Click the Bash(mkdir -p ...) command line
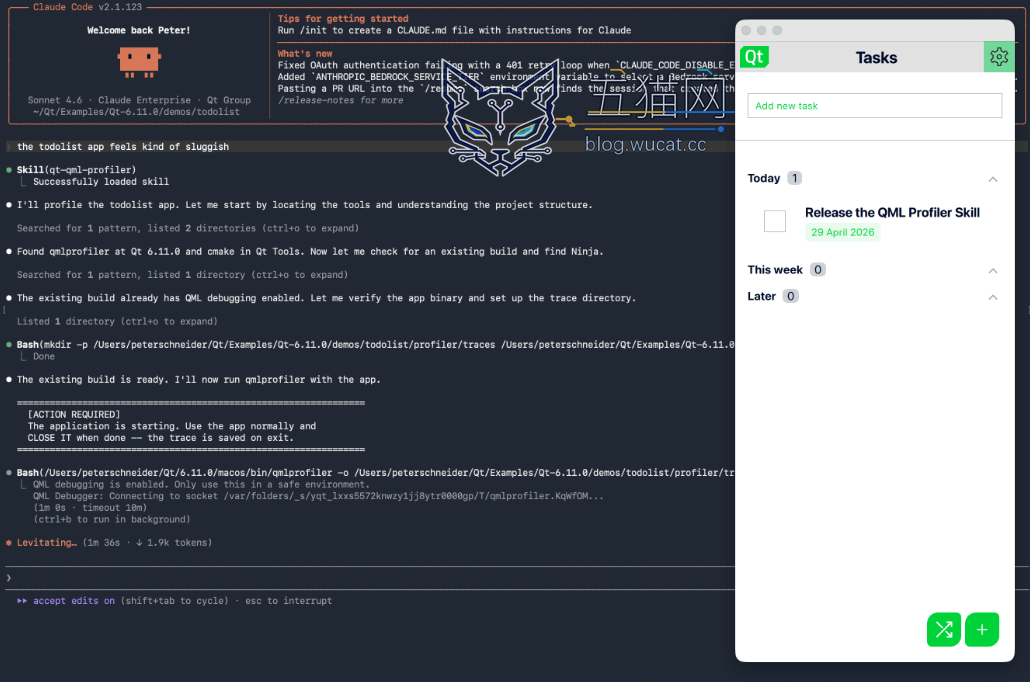This screenshot has width=1030, height=682. coord(375,344)
